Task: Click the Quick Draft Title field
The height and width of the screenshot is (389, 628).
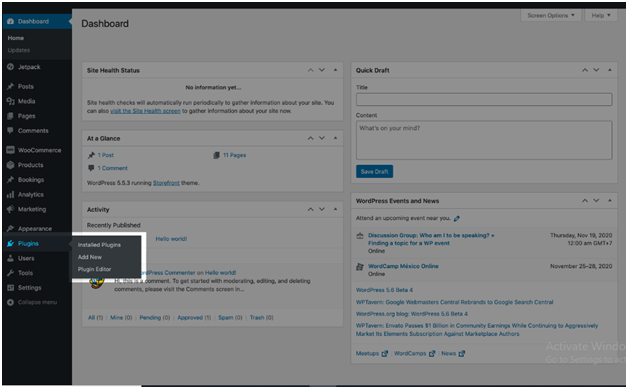Action: pyautogui.click(x=484, y=99)
